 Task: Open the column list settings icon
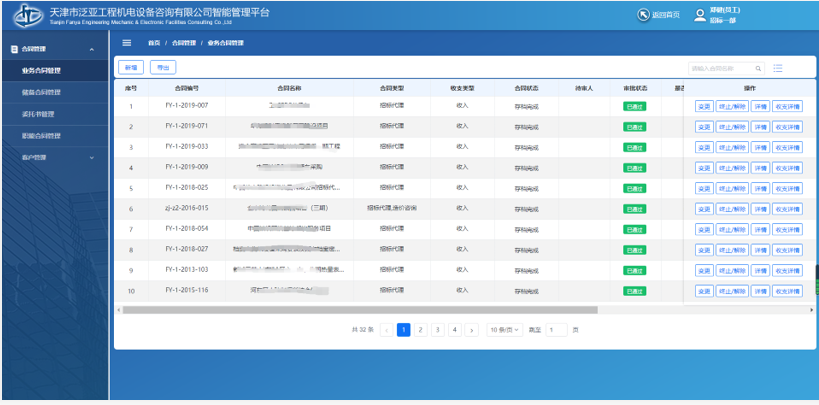(x=778, y=68)
